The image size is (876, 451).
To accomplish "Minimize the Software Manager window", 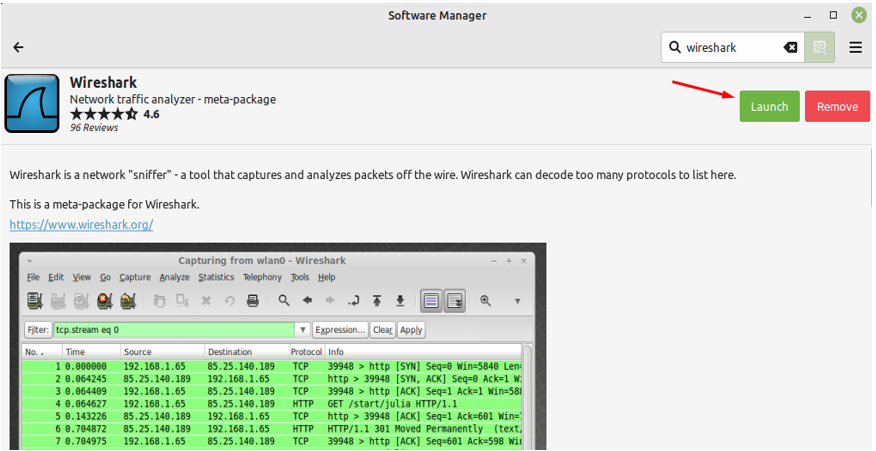I will [807, 15].
